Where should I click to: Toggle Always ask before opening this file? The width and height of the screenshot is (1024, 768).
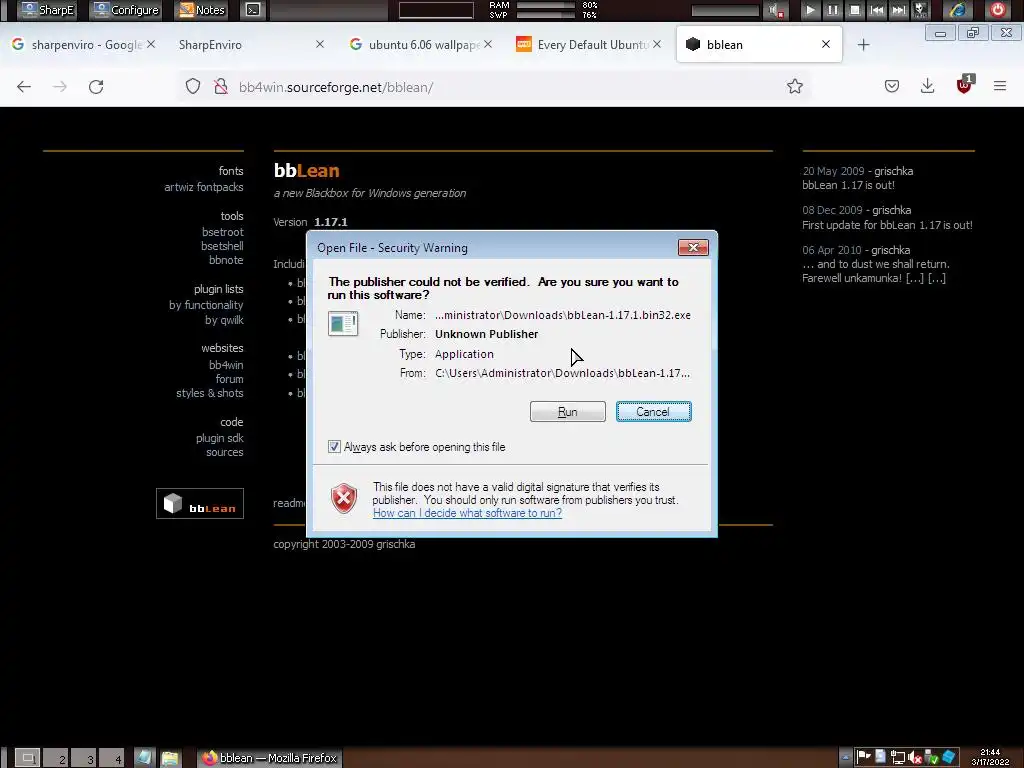[x=334, y=447]
